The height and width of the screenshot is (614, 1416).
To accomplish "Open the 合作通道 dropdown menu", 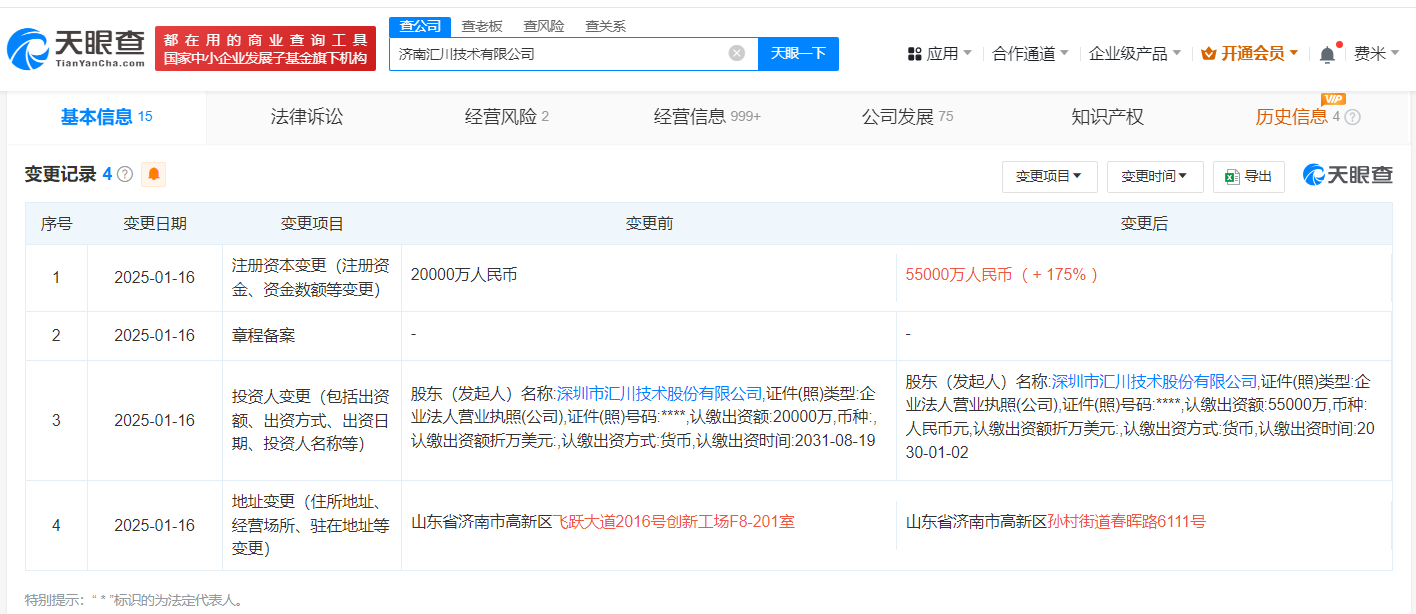I will 1030,53.
